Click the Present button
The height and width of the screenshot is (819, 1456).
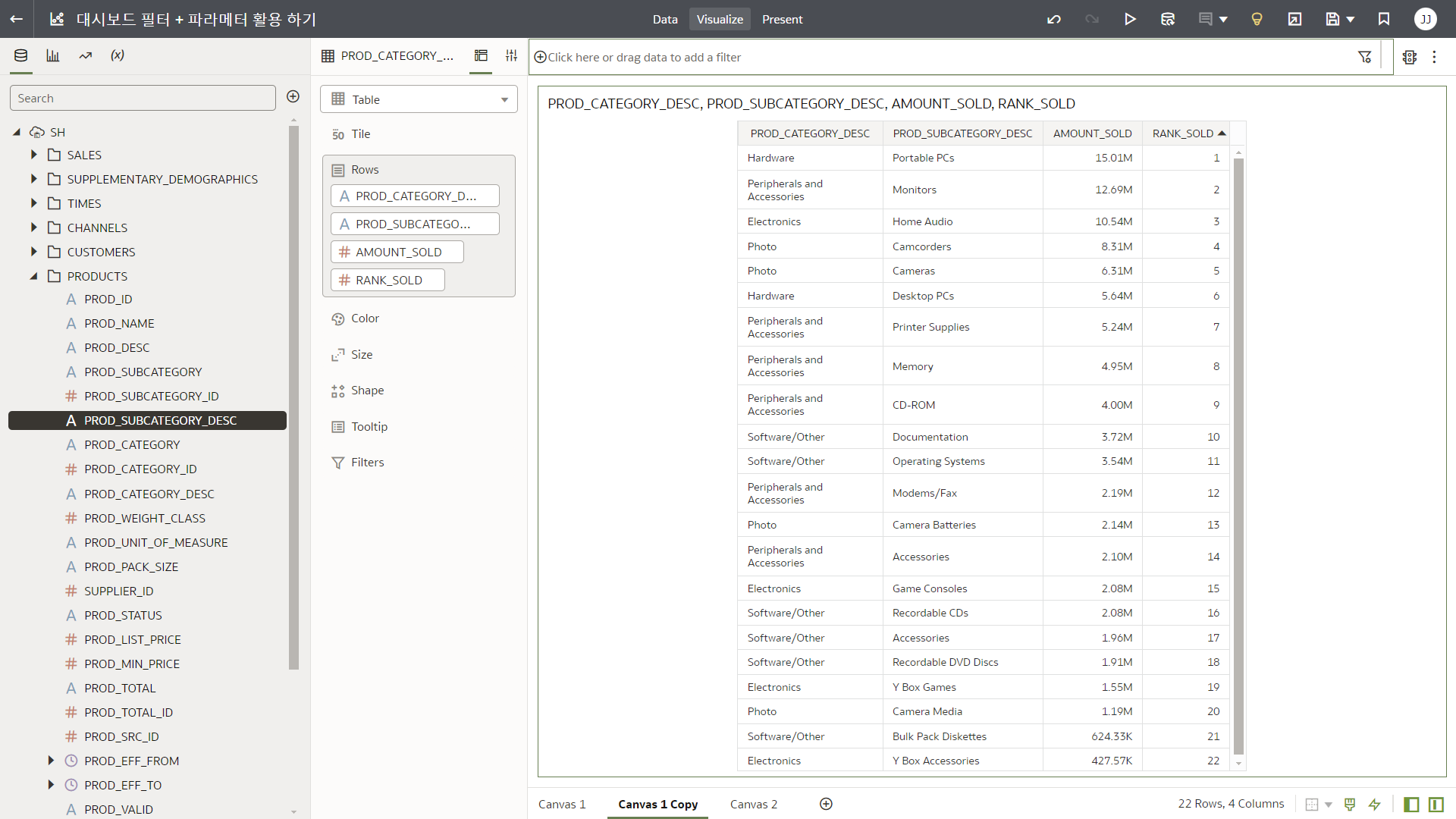(x=782, y=19)
